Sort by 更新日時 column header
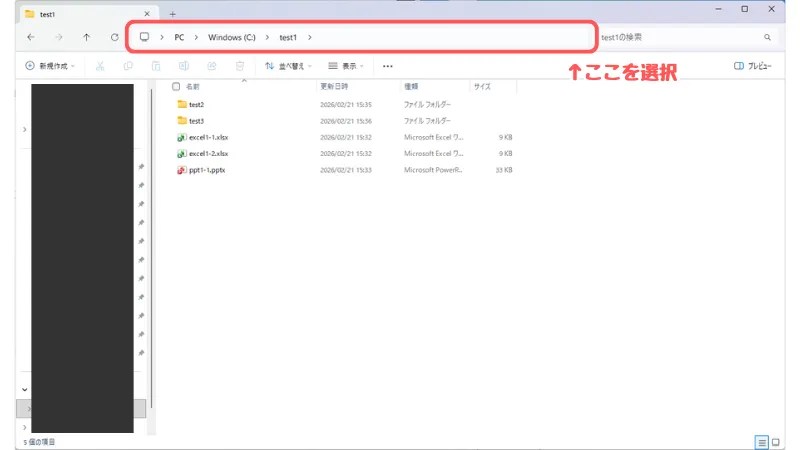Viewport: 800px width, 450px height. pos(334,87)
